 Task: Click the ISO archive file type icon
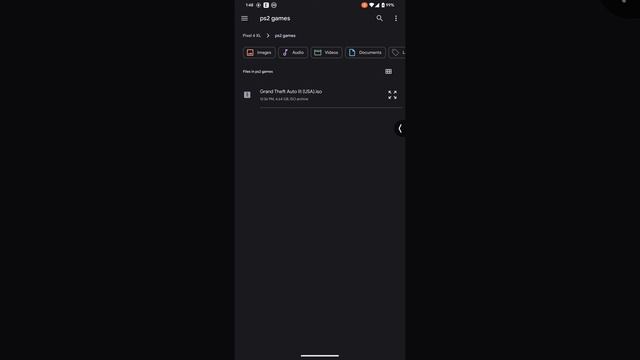247,95
